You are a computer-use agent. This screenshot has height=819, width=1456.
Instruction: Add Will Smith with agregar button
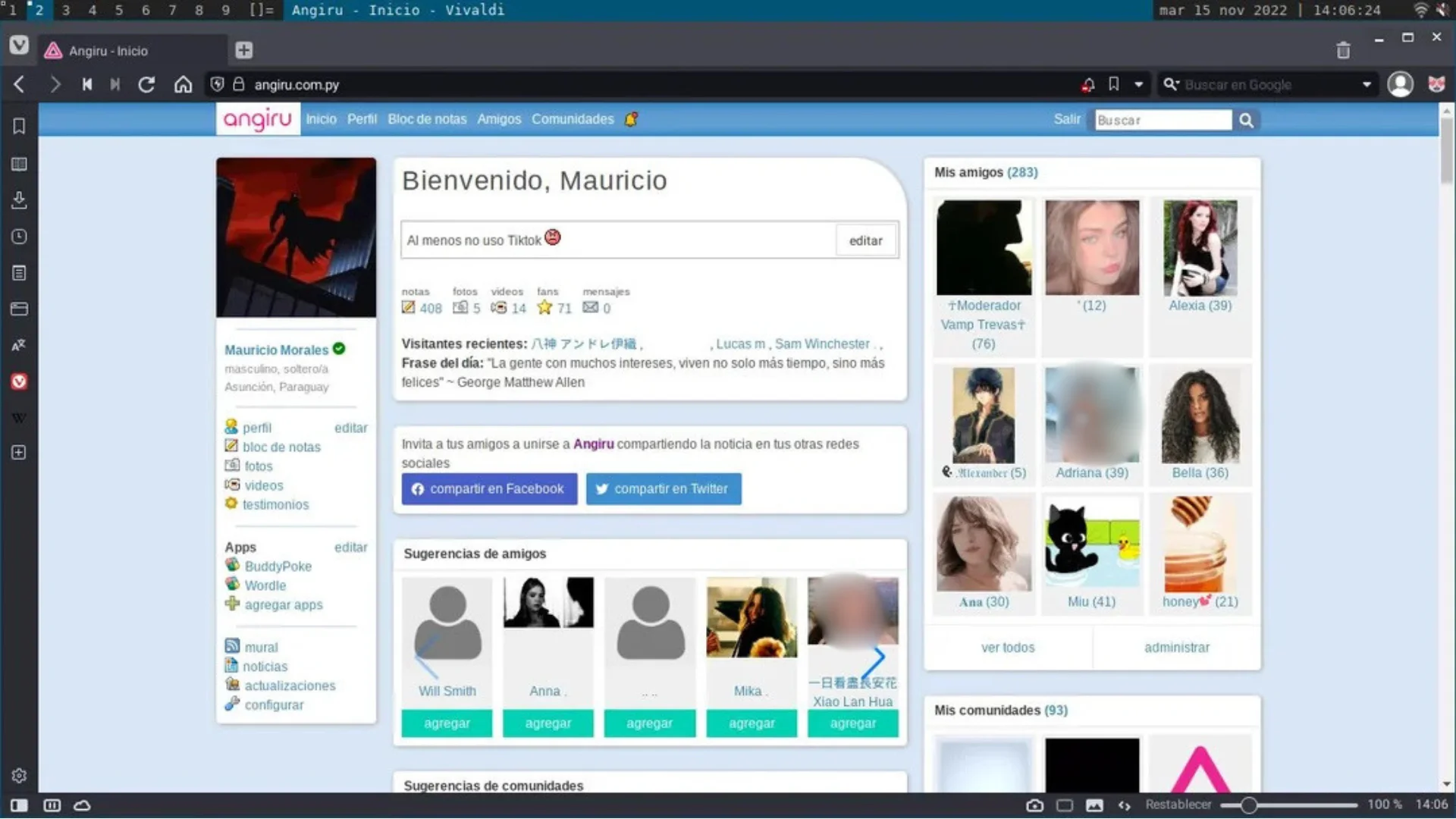(447, 723)
